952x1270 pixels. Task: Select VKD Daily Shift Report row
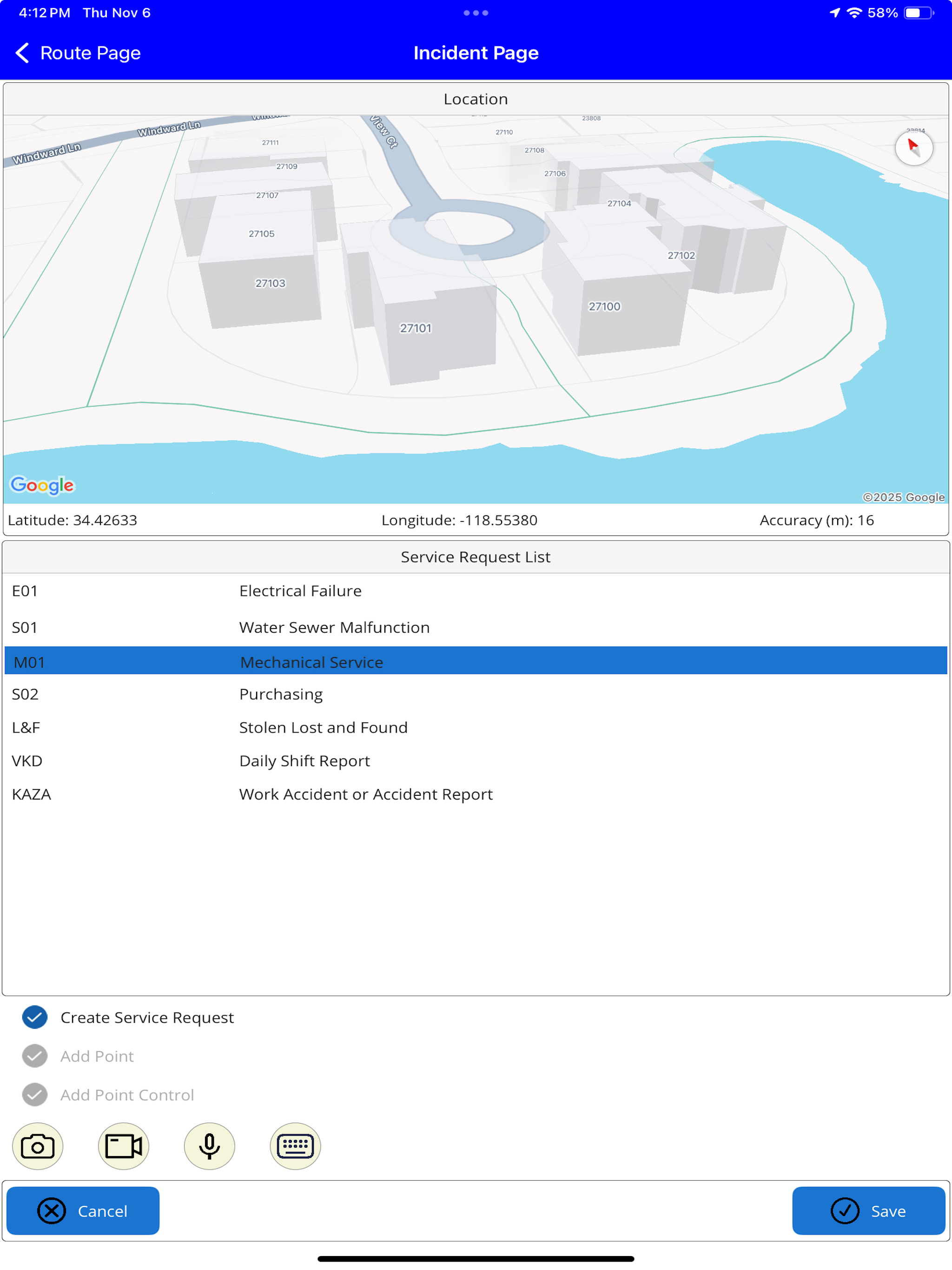click(476, 761)
